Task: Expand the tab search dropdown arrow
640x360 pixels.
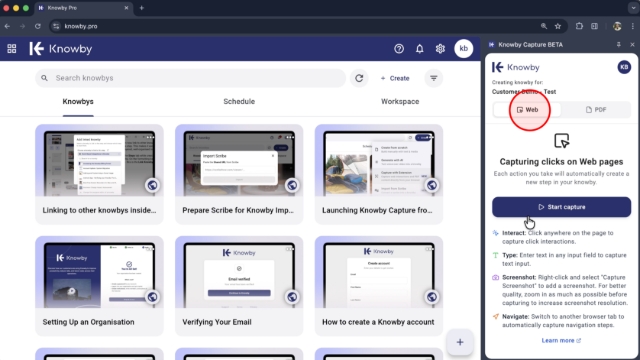Action: 633,8
